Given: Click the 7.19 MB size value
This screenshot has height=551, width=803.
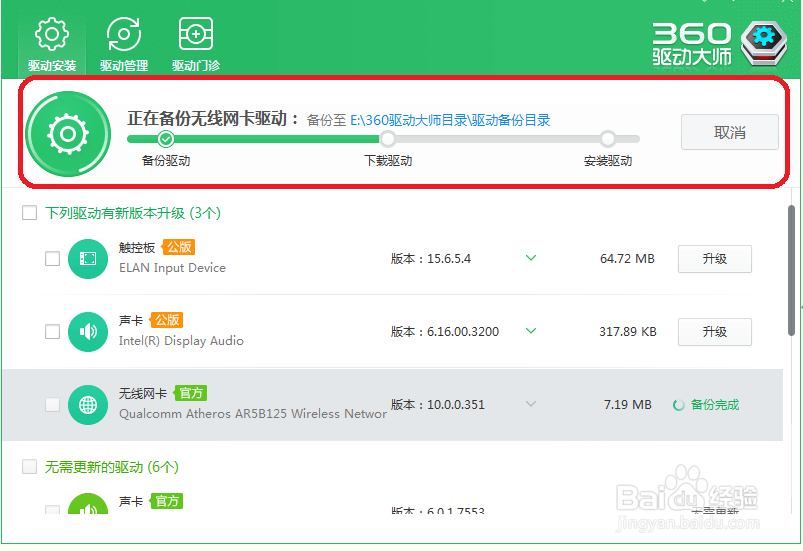Looking at the screenshot, I should 628,405.
